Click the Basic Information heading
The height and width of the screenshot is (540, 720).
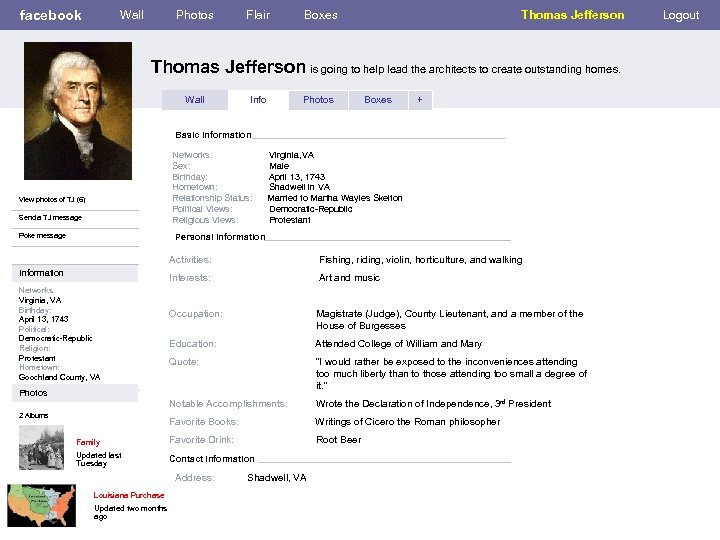coord(213,135)
